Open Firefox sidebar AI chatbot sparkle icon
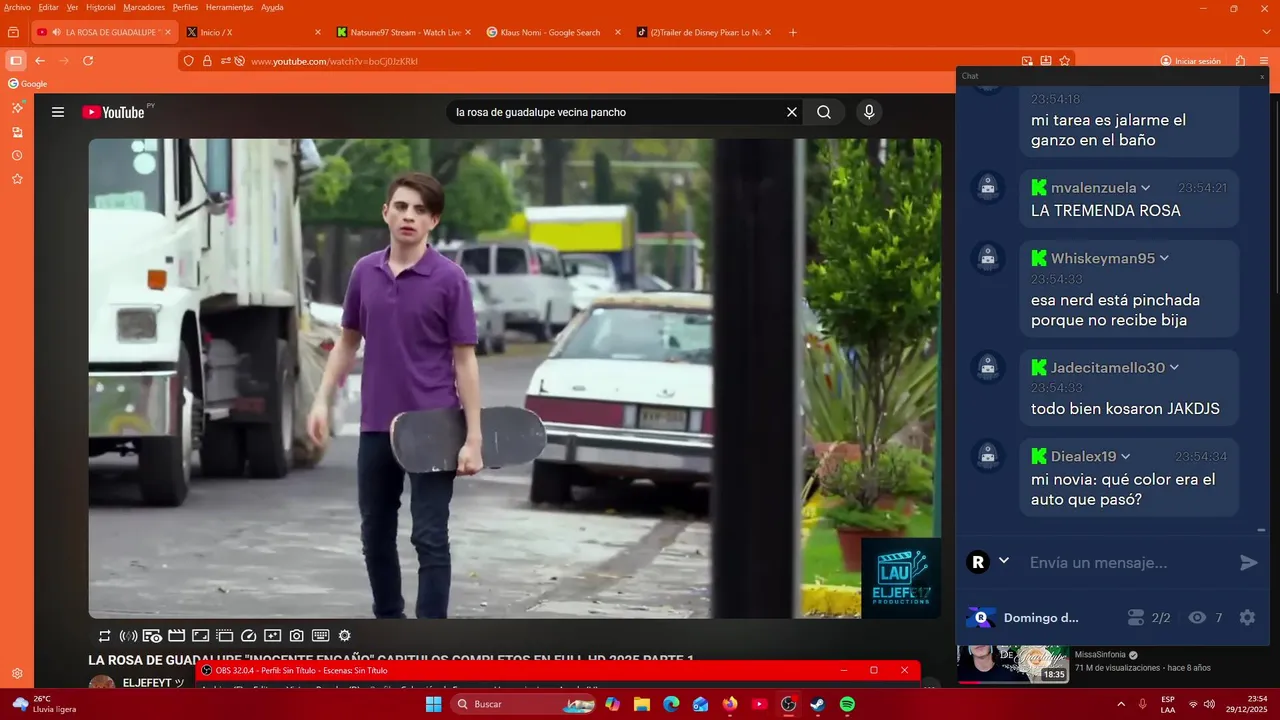The height and width of the screenshot is (720, 1280). point(17,107)
